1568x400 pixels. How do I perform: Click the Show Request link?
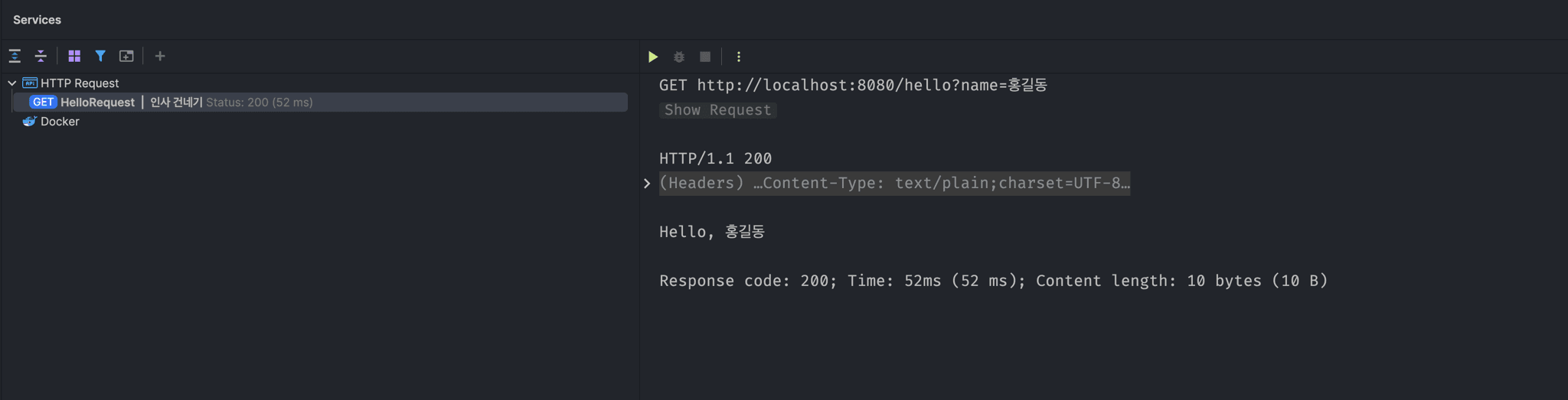tap(717, 110)
